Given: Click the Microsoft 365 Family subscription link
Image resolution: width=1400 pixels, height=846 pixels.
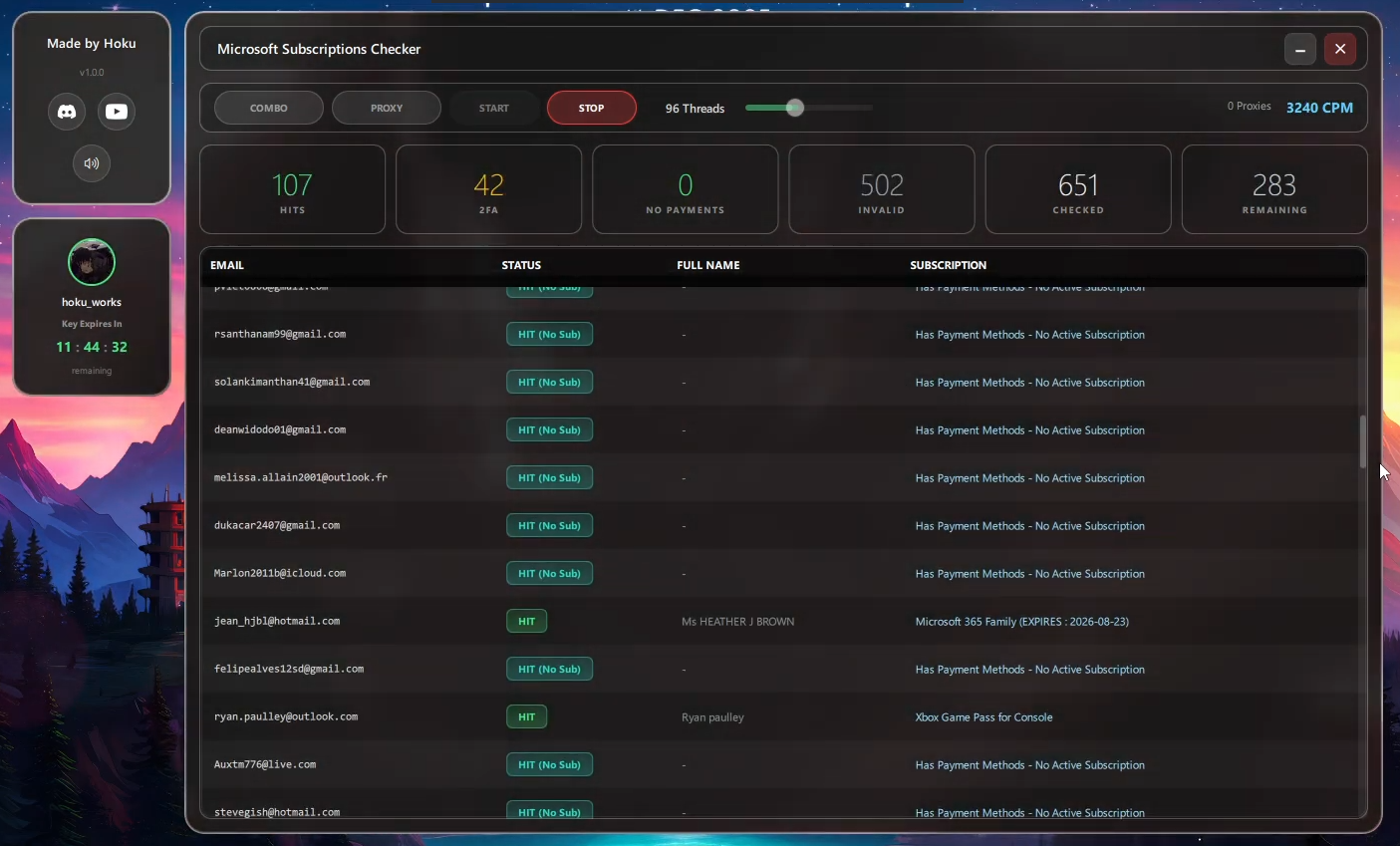Looking at the screenshot, I should click(1021, 621).
